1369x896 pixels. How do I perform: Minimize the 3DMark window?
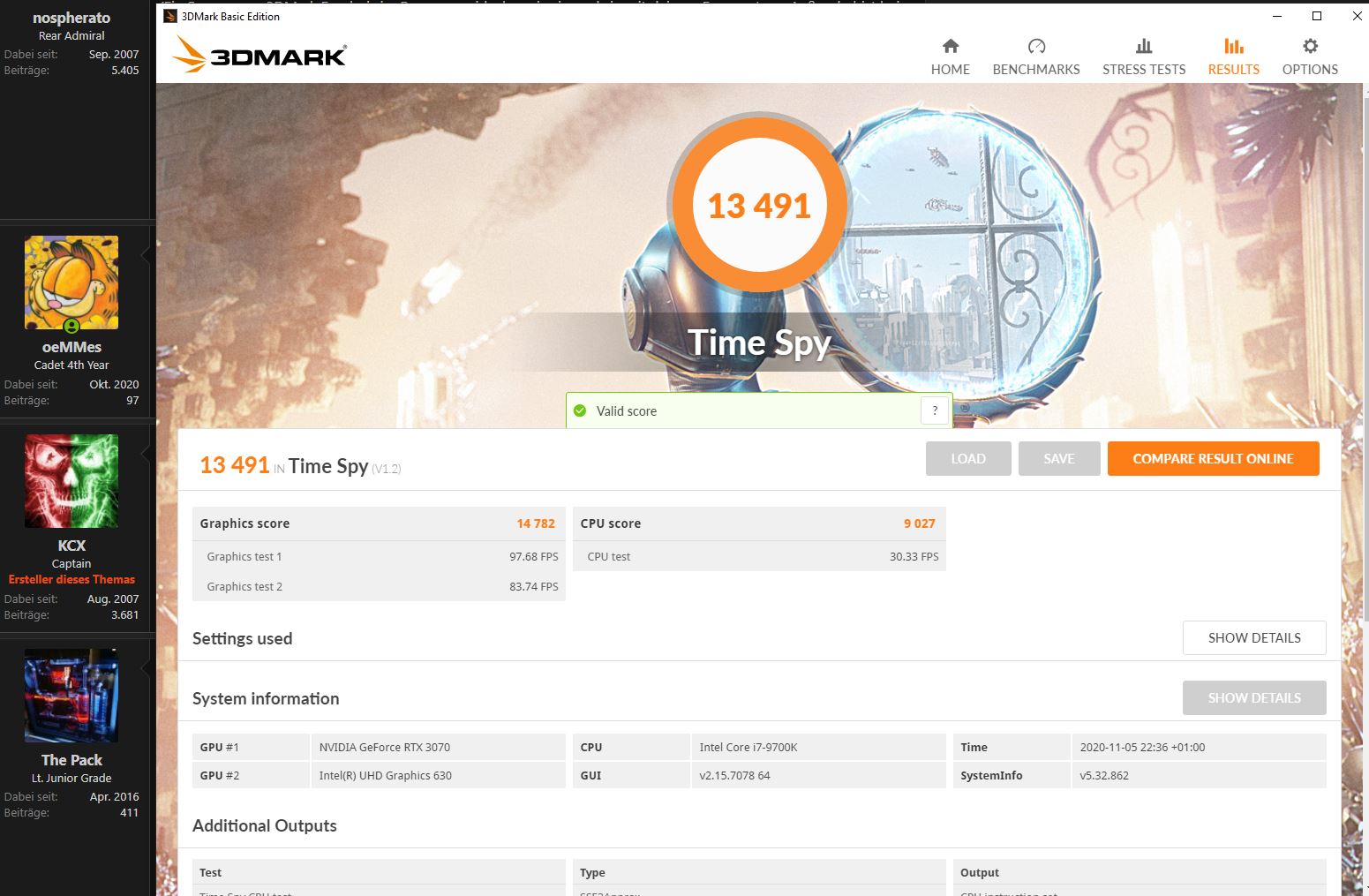[x=1277, y=16]
